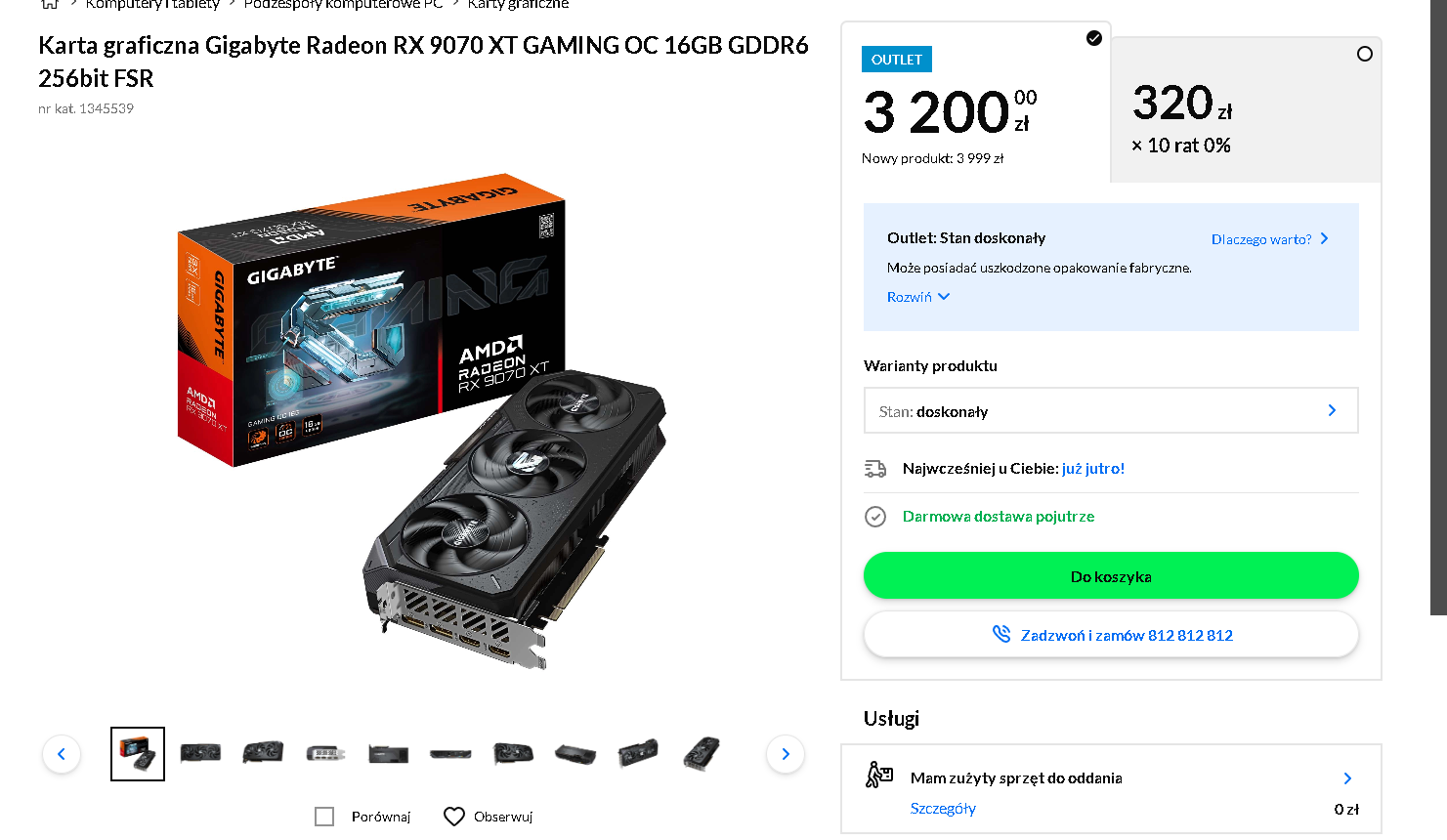
Task: Expand the Rozwiń outlet details
Action: (918, 297)
